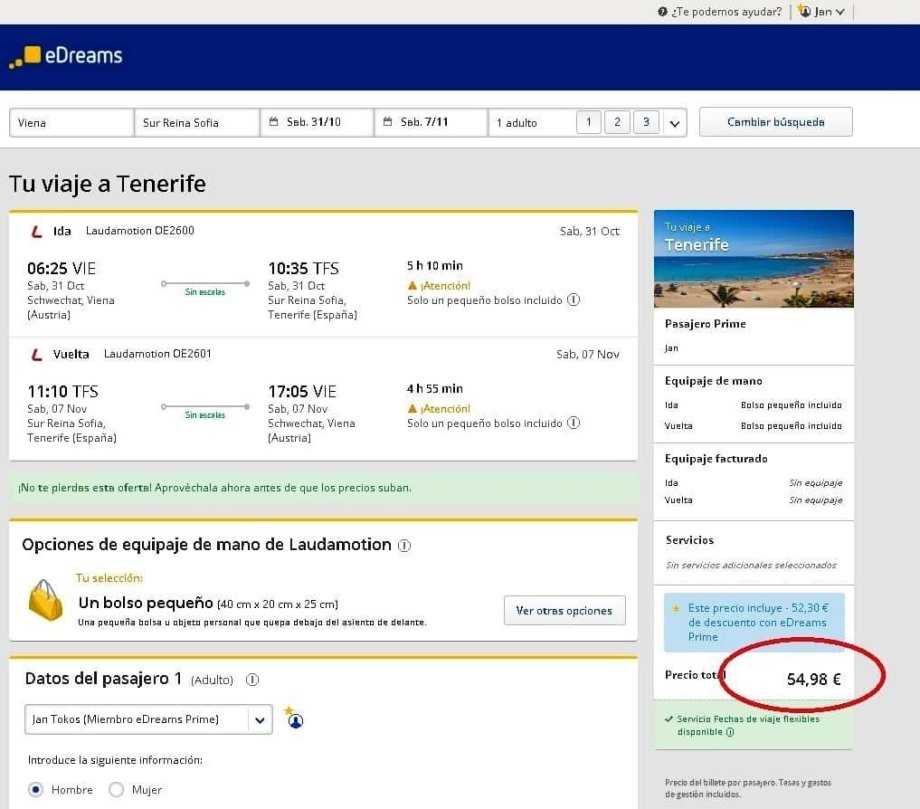Click the eDreams logo

point(66,57)
